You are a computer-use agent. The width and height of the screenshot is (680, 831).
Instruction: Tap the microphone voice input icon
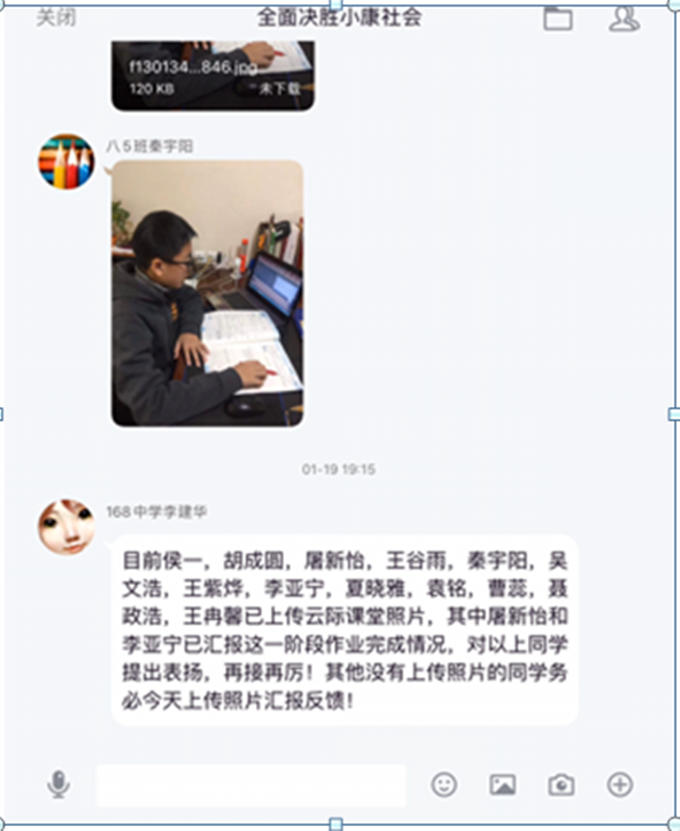click(x=58, y=784)
